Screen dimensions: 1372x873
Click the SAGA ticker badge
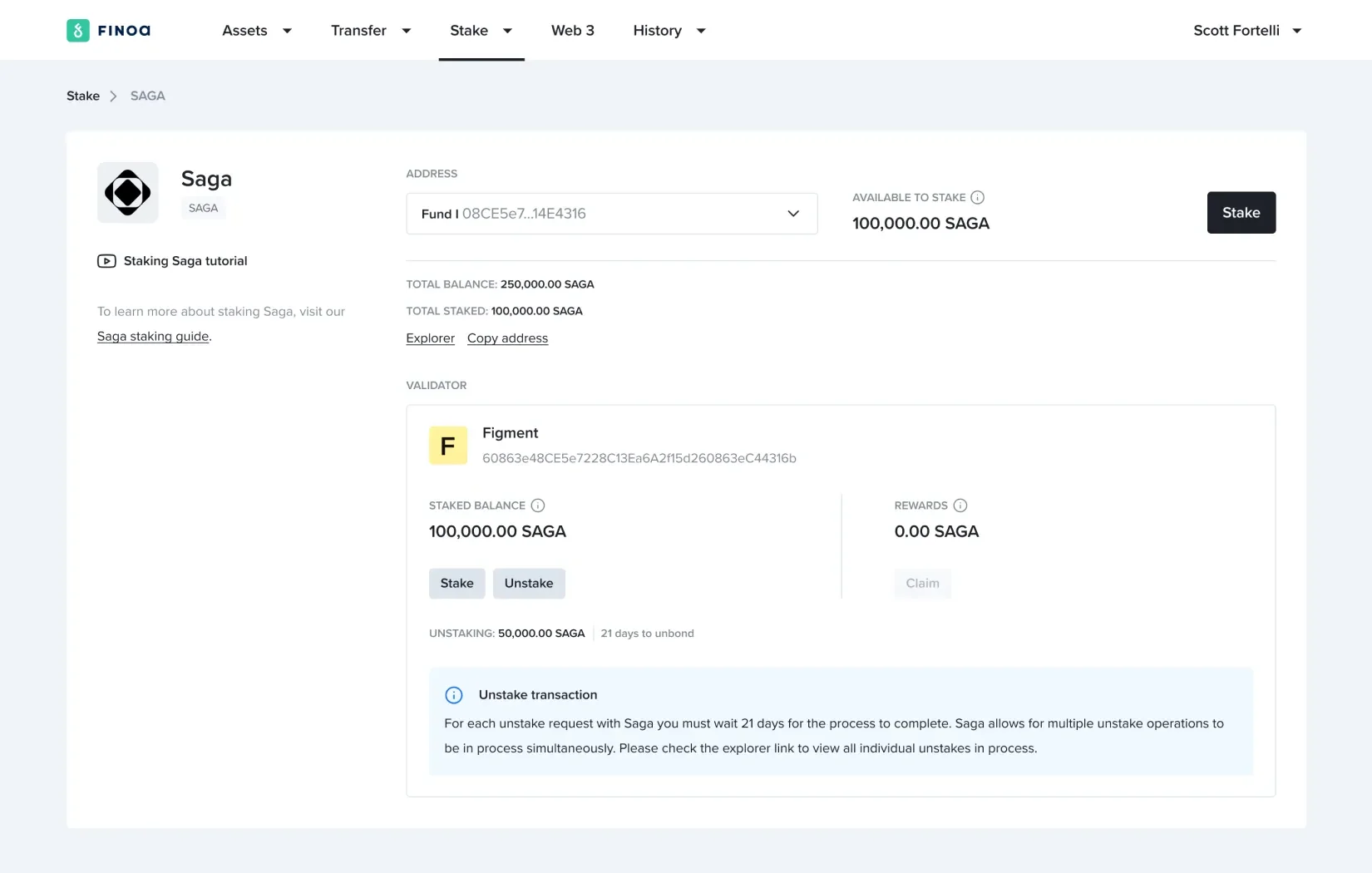coord(204,209)
